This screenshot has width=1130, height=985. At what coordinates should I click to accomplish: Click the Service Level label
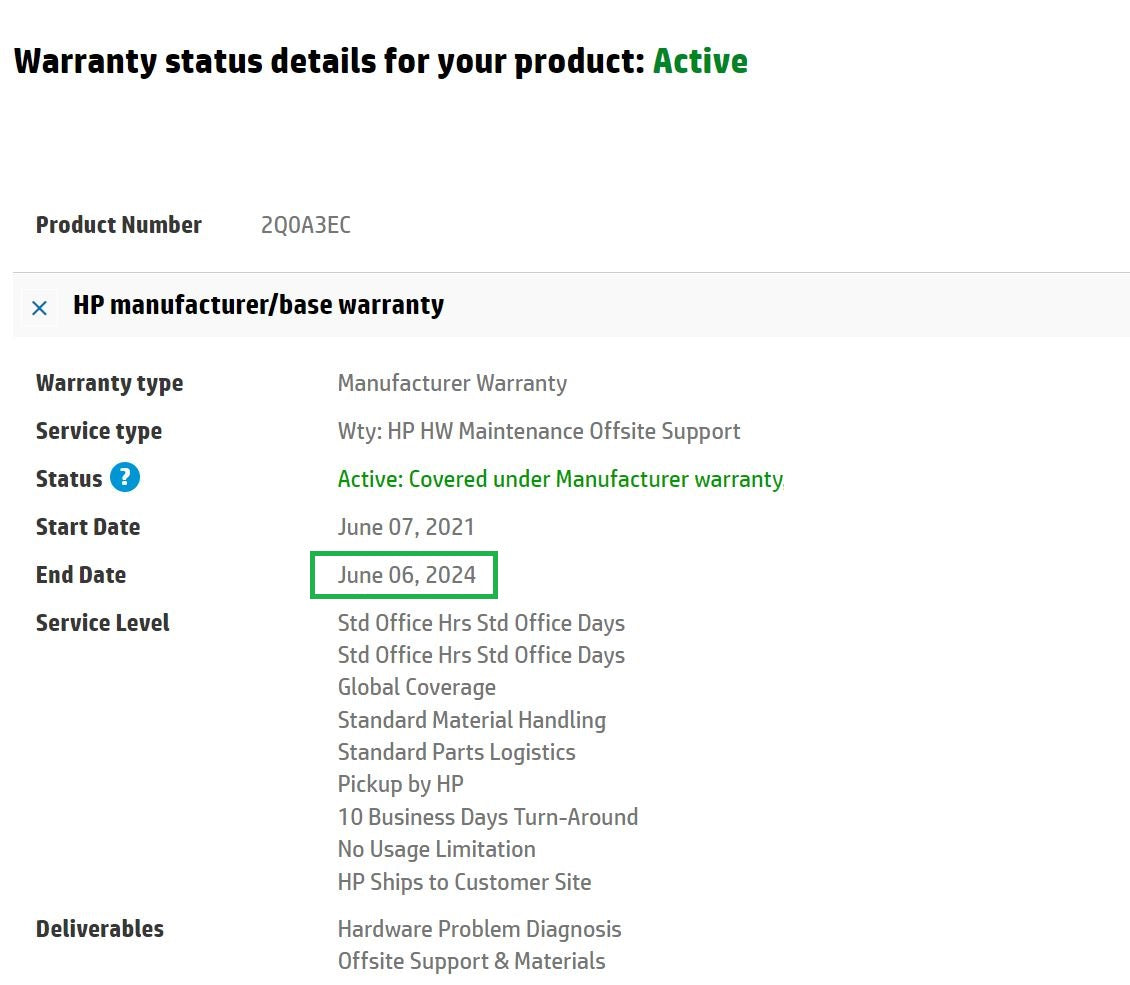(102, 623)
